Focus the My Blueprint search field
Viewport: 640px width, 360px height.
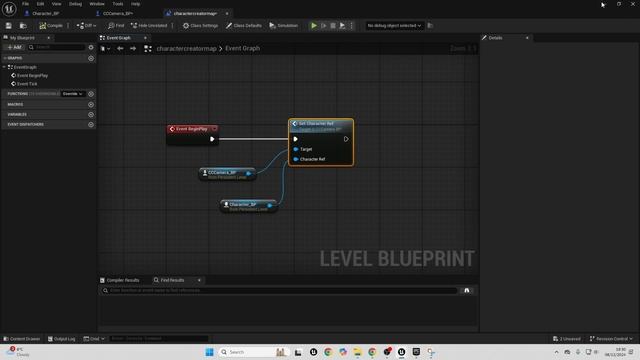click(57, 47)
